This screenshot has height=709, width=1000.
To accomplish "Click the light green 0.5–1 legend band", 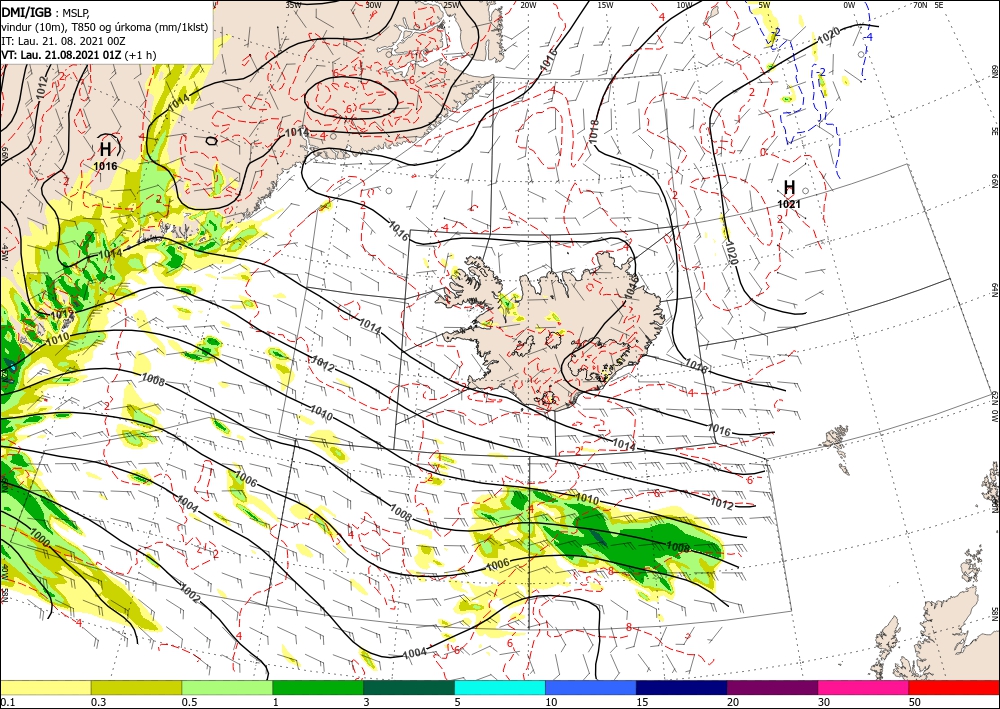I will [x=227, y=687].
